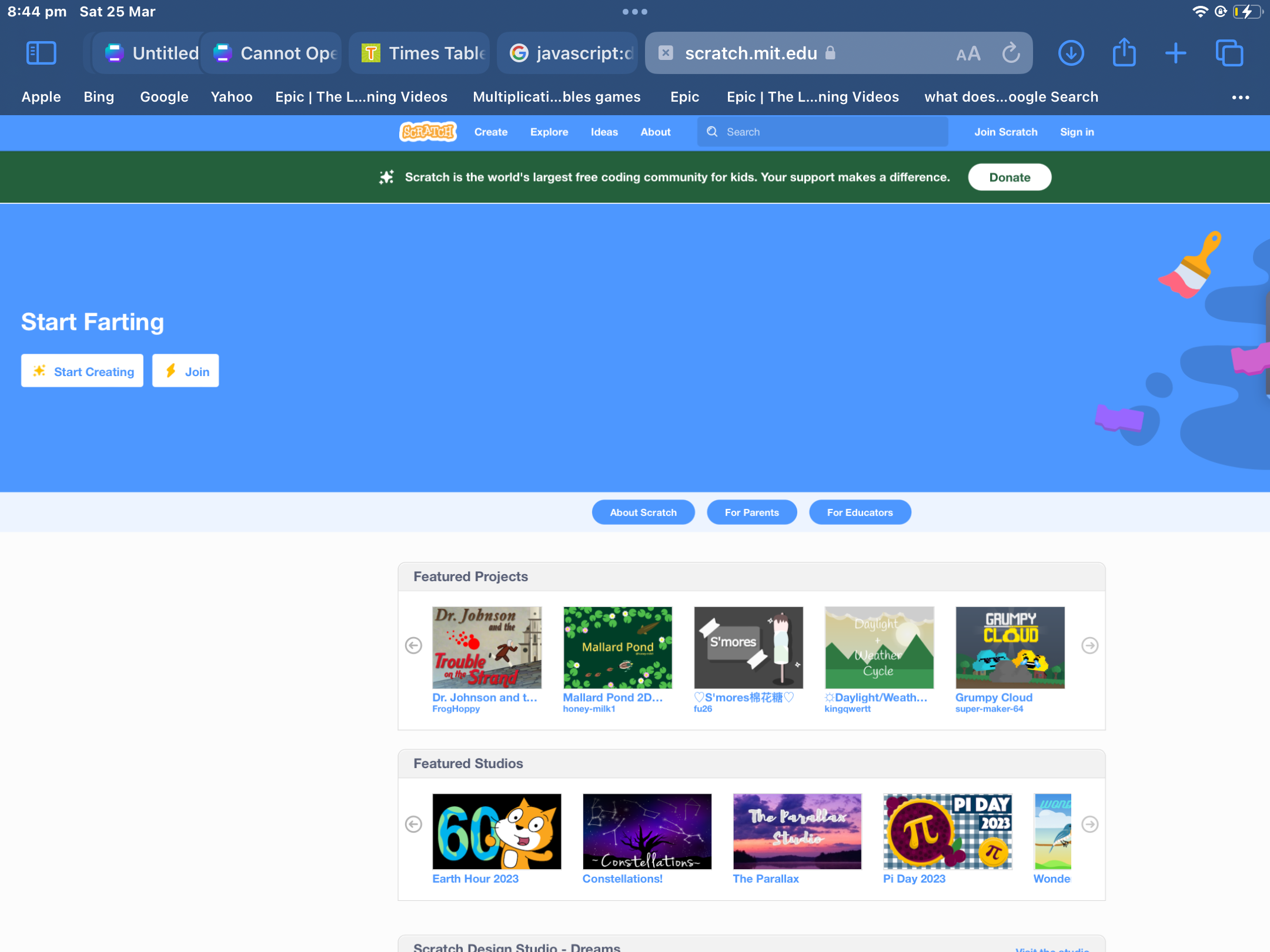Open the Sign in dropdown
The height and width of the screenshot is (952, 1270).
[x=1077, y=132]
